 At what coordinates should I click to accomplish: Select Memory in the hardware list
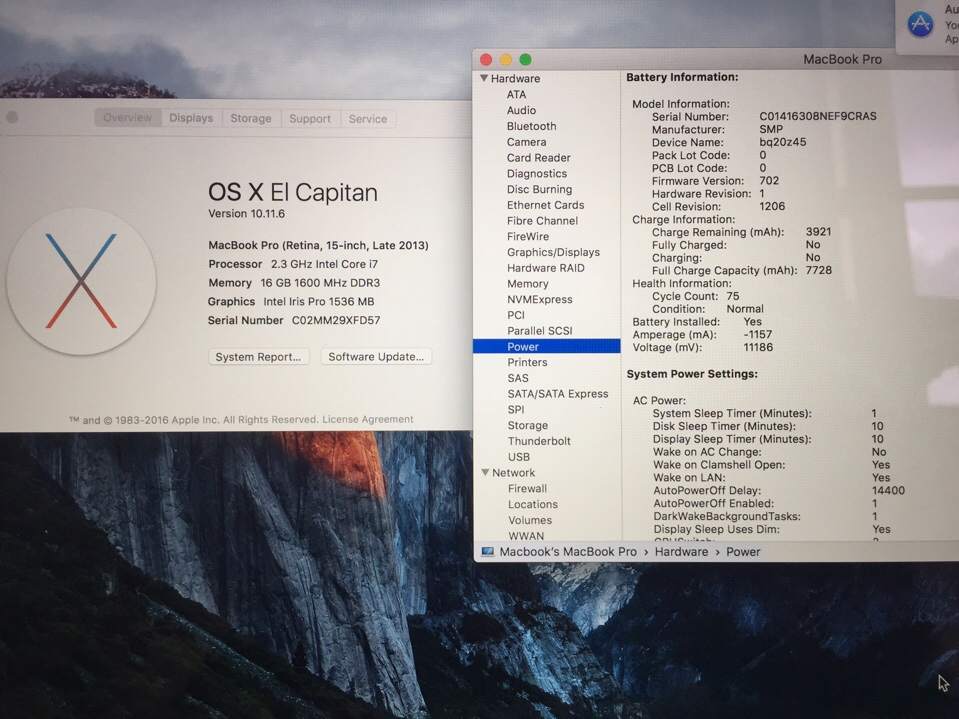[x=527, y=284]
